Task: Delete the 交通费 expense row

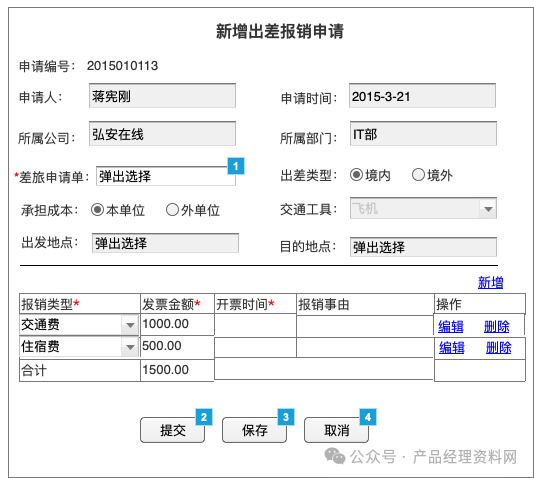Action: tap(497, 327)
